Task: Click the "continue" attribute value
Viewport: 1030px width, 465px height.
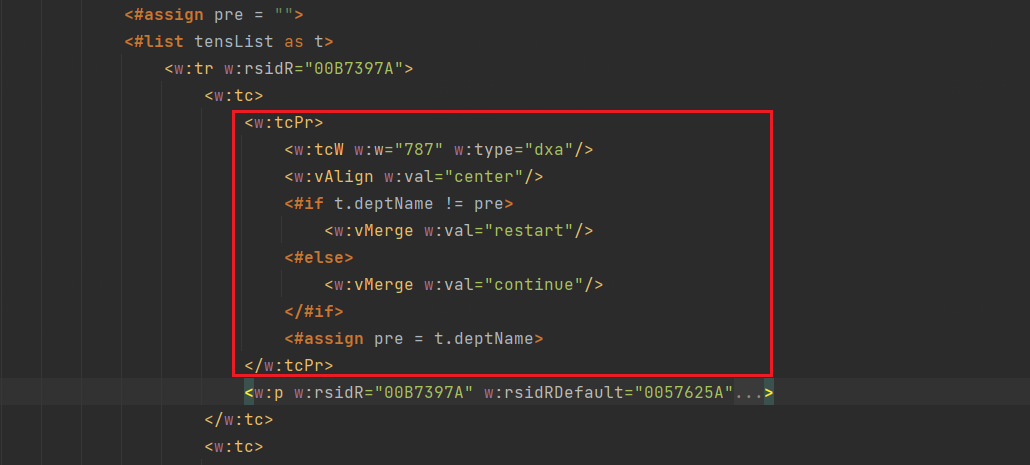Action: tap(539, 285)
